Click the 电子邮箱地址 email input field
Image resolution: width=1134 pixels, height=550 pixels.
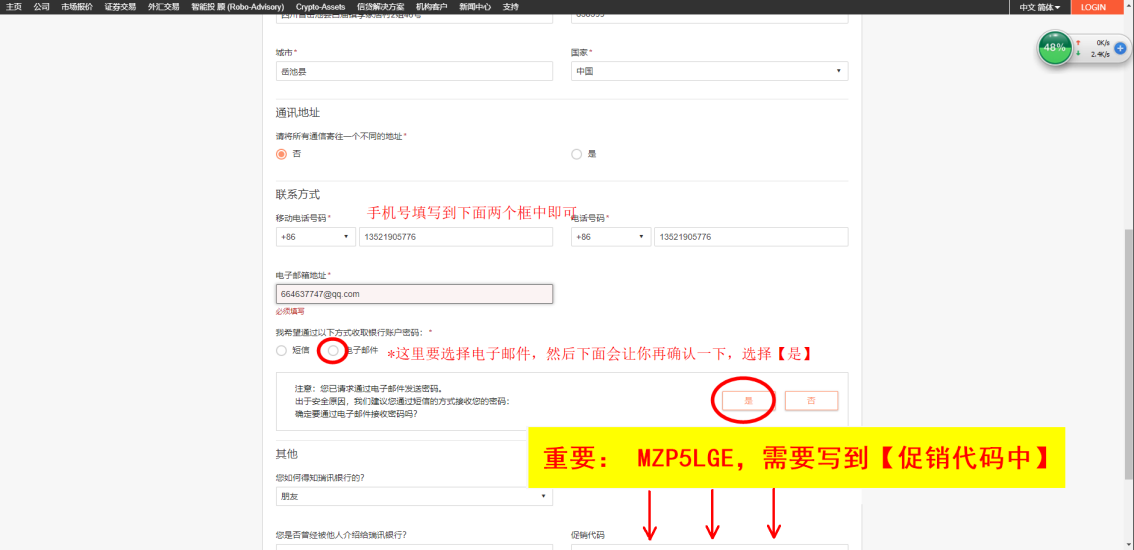pyautogui.click(x=414, y=294)
